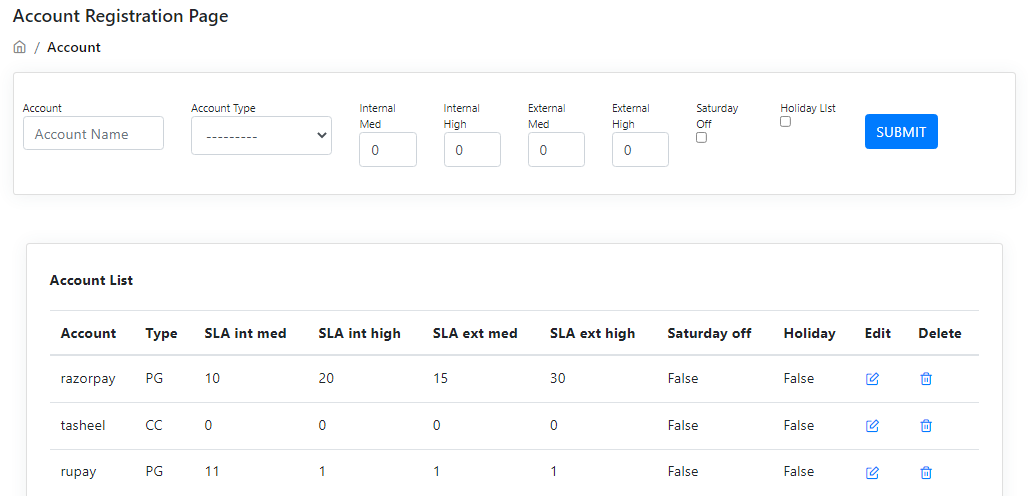Click into the External Med field
Viewport: 1028px width, 496px height.
556,150
